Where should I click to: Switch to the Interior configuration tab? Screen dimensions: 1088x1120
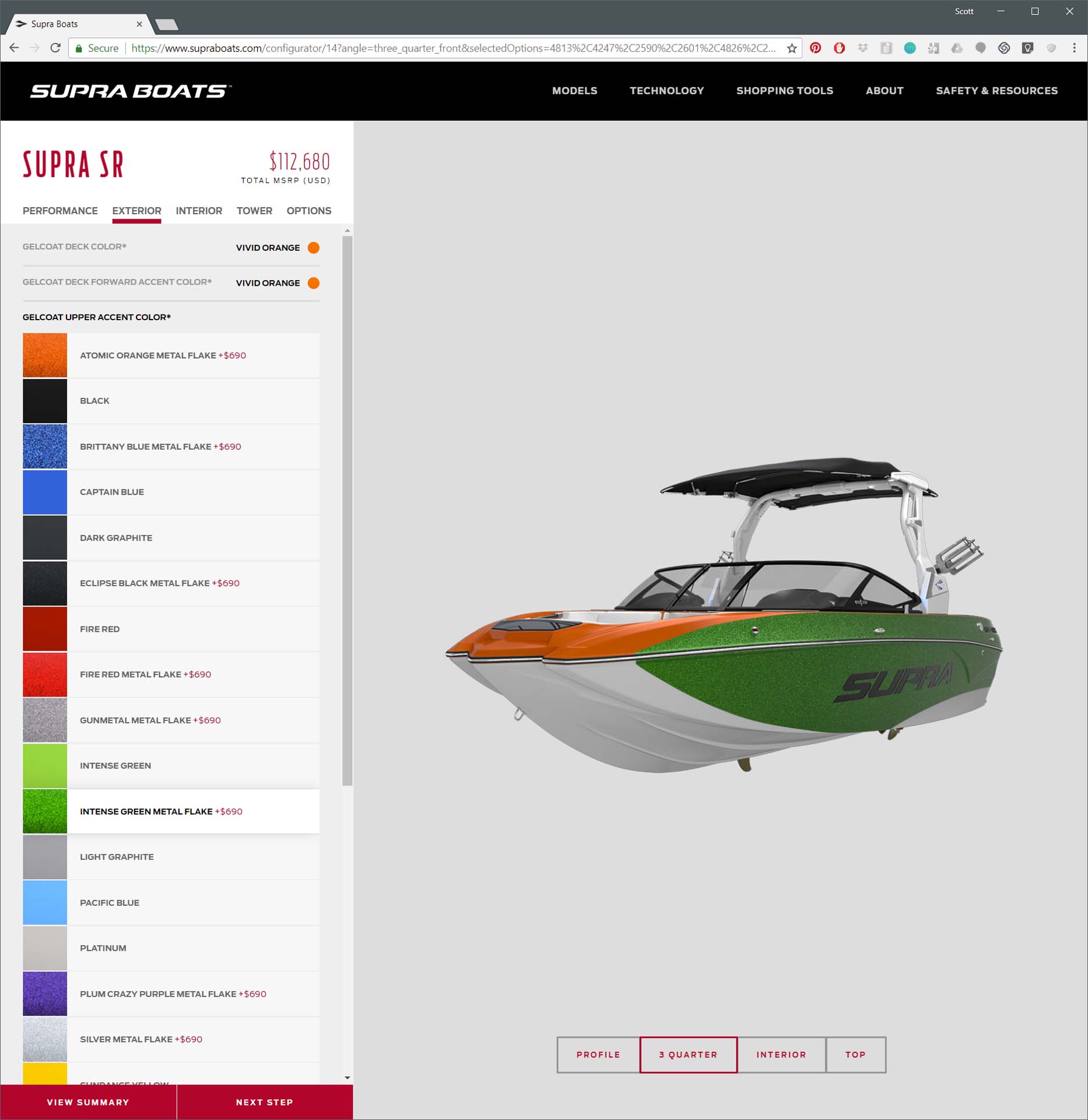click(x=199, y=211)
